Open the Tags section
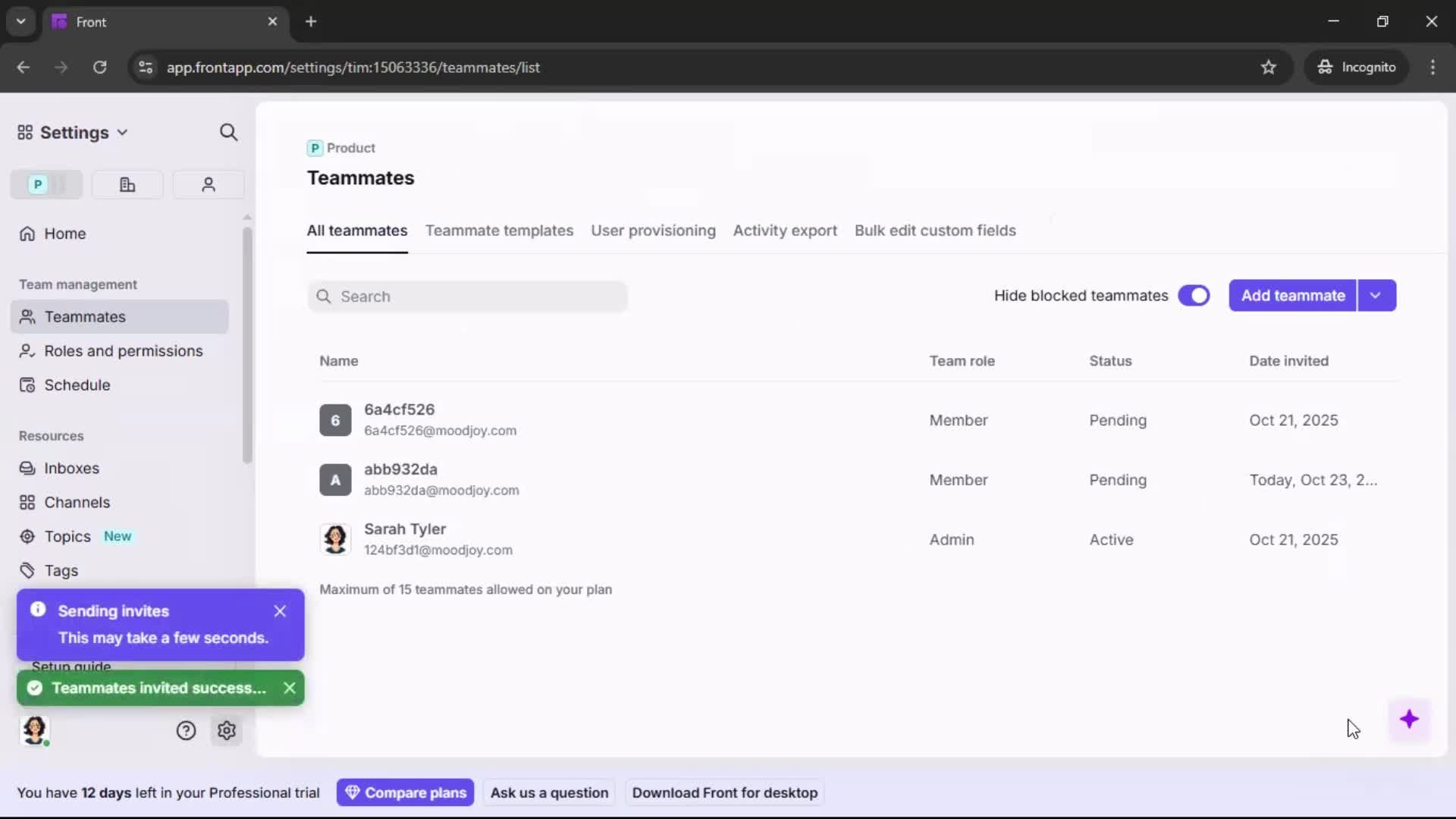This screenshot has height=819, width=1456. [60, 570]
